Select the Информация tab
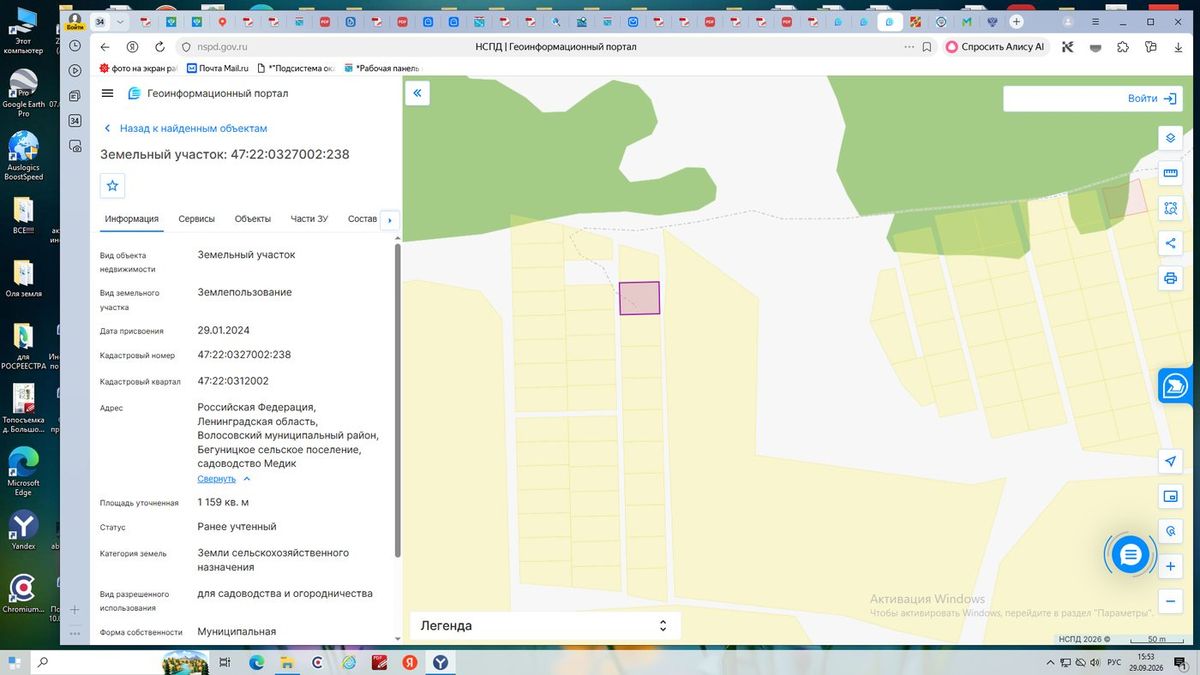The width and height of the screenshot is (1200, 675). click(x=132, y=219)
